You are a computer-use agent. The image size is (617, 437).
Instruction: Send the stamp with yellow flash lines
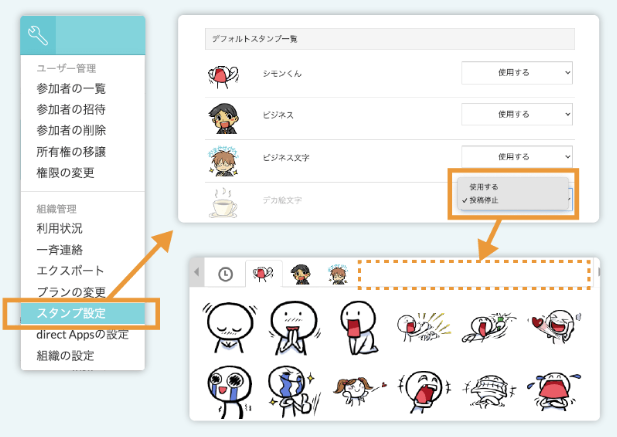tap(424, 327)
